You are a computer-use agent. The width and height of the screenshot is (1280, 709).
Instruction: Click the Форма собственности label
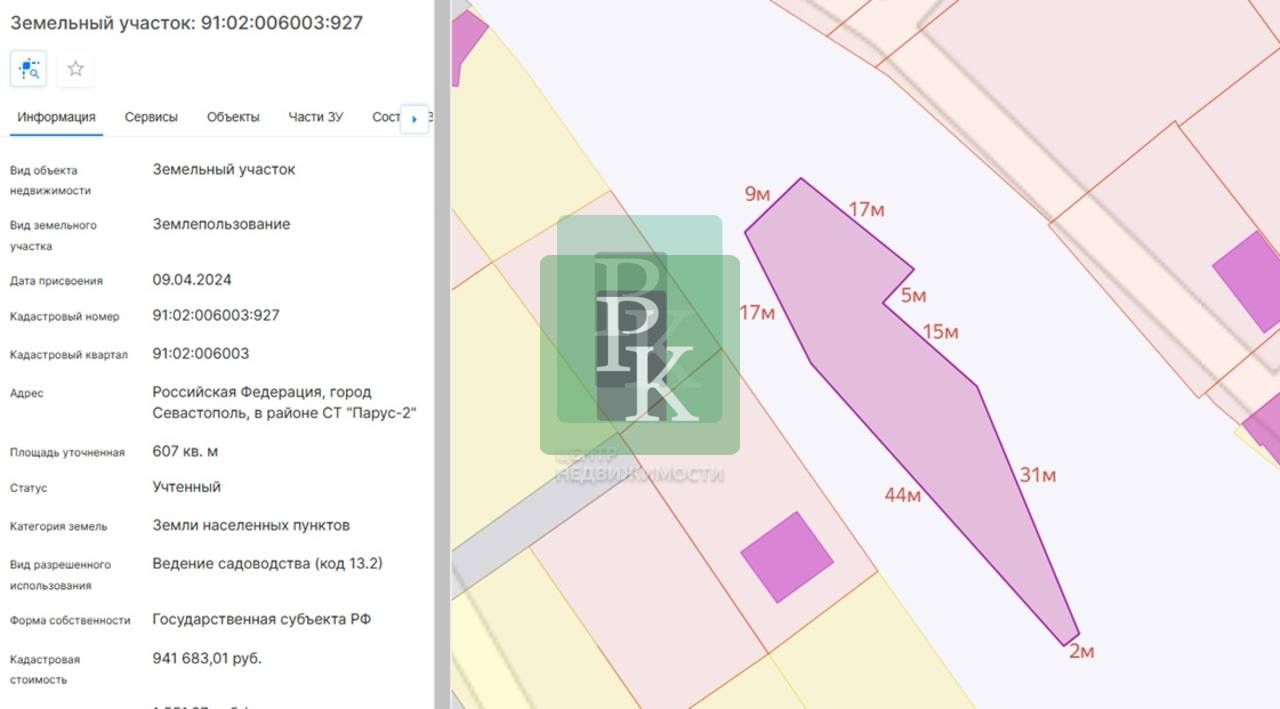pyautogui.click(x=70, y=620)
